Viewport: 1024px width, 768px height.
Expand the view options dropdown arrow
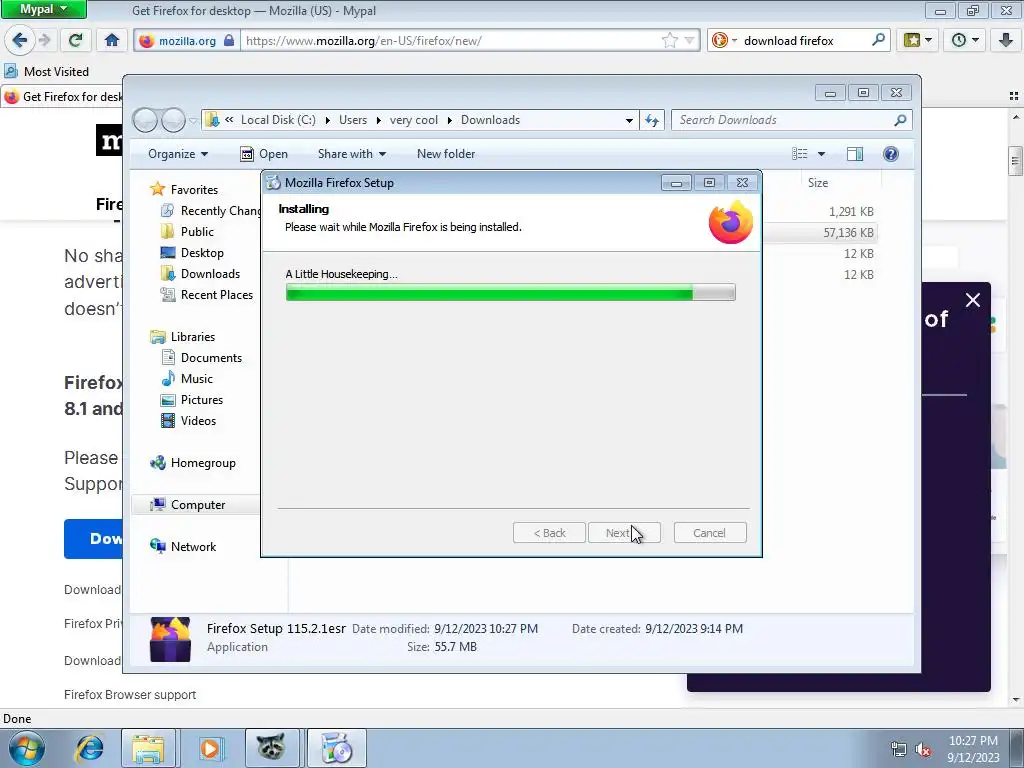coord(822,154)
